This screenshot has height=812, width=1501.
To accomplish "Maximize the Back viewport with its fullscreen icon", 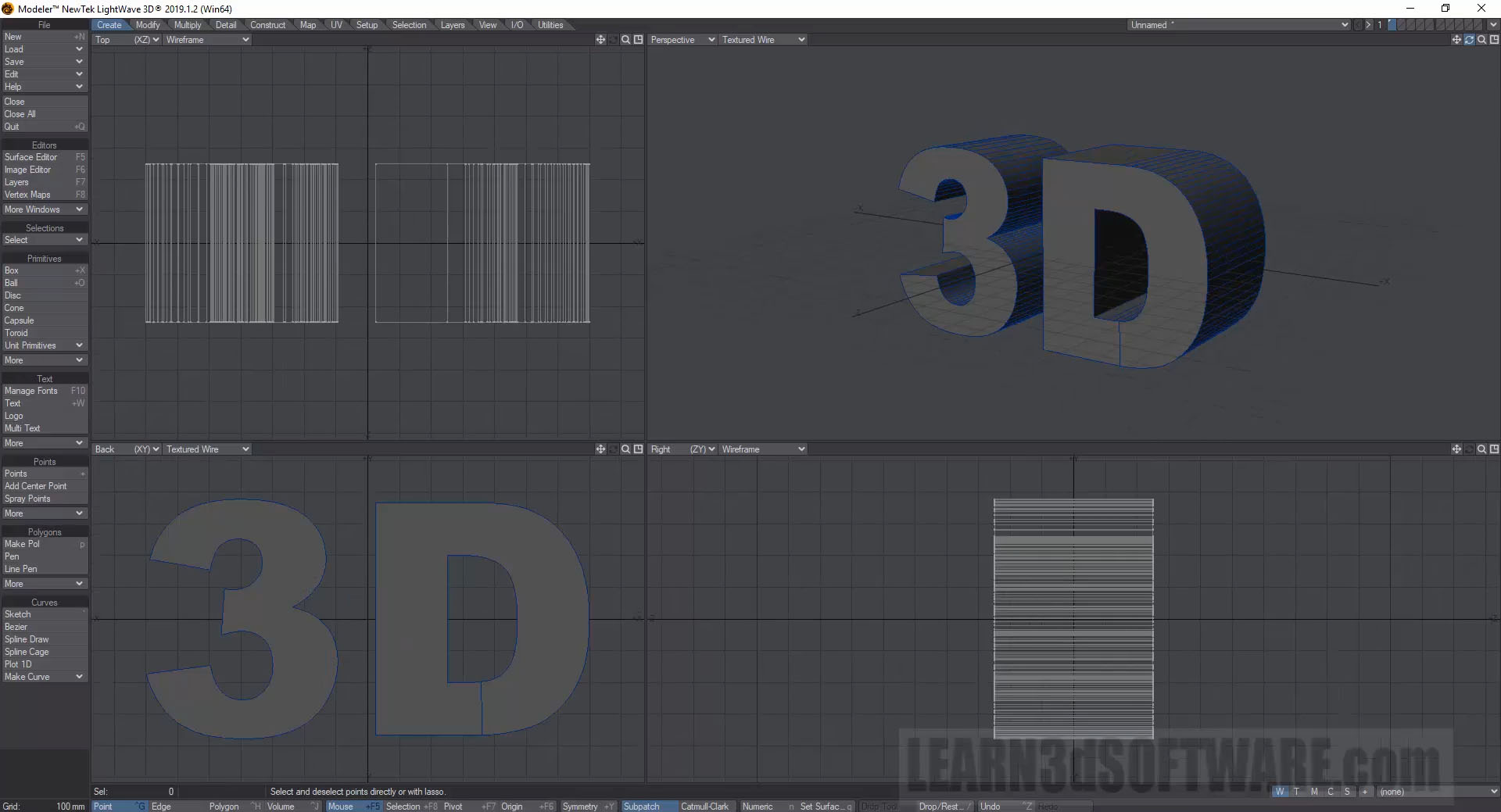I will tap(638, 449).
